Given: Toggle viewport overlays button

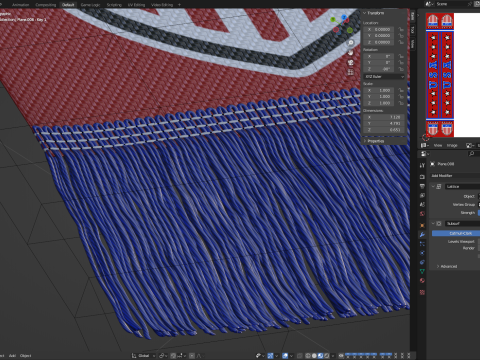Looking at the screenshot, I should pos(285,356).
